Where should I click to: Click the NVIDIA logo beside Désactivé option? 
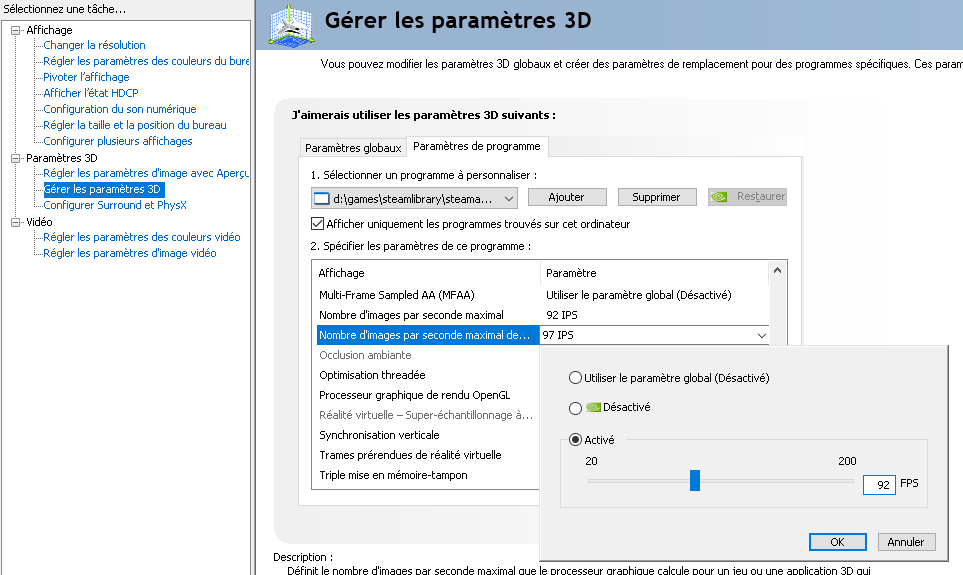(x=592, y=408)
